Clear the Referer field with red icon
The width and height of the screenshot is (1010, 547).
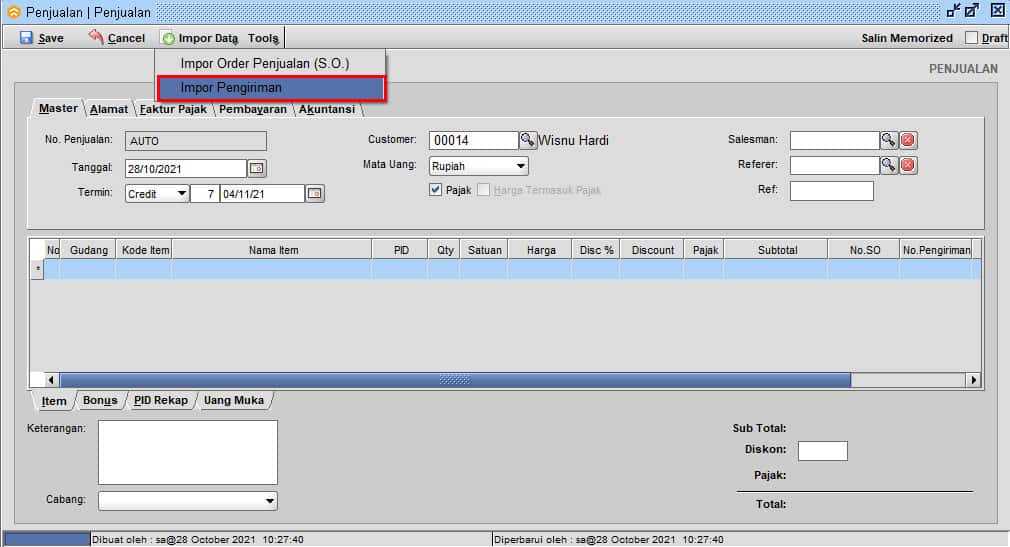(908, 165)
